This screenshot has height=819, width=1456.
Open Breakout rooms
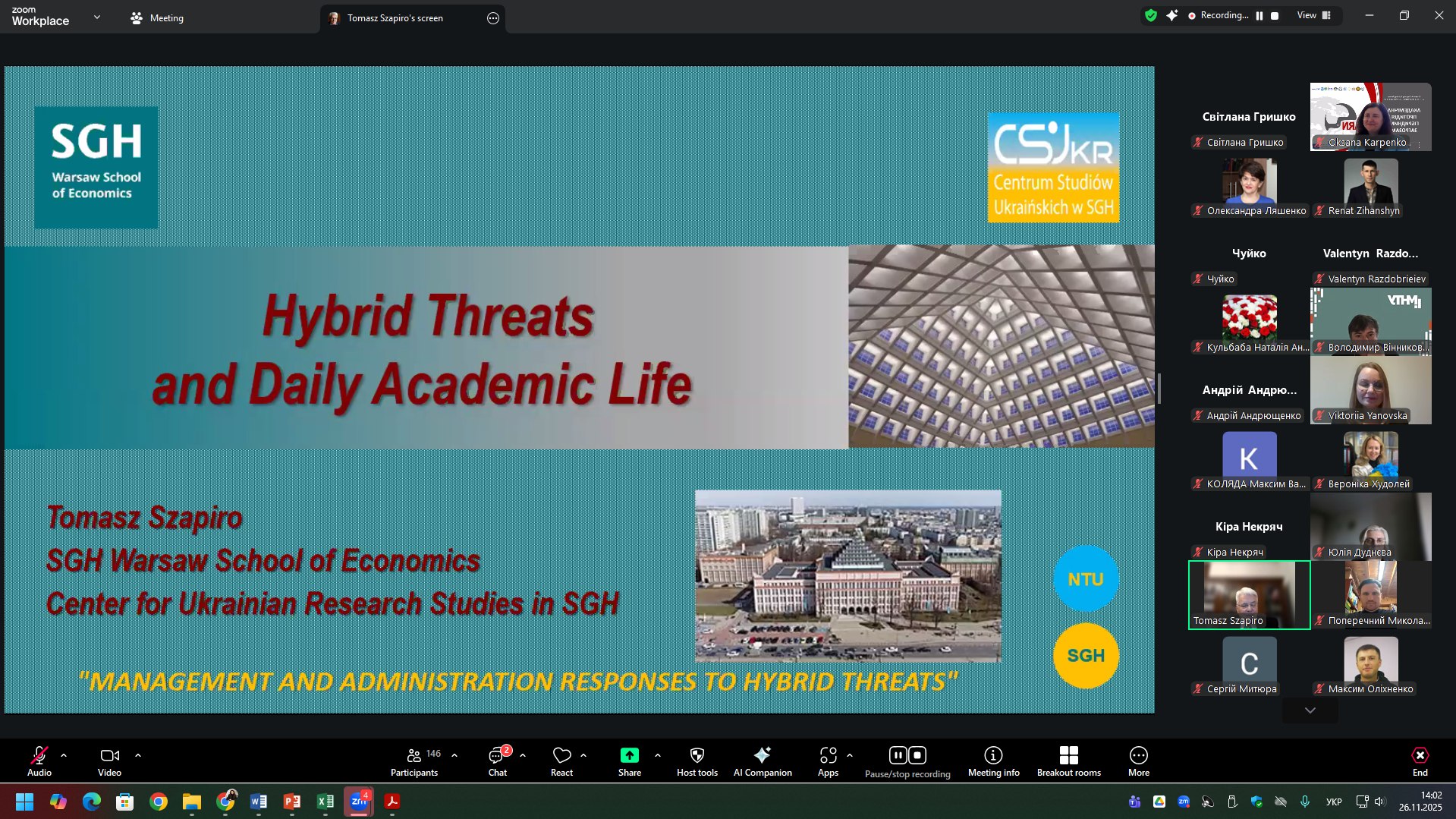(x=1069, y=761)
